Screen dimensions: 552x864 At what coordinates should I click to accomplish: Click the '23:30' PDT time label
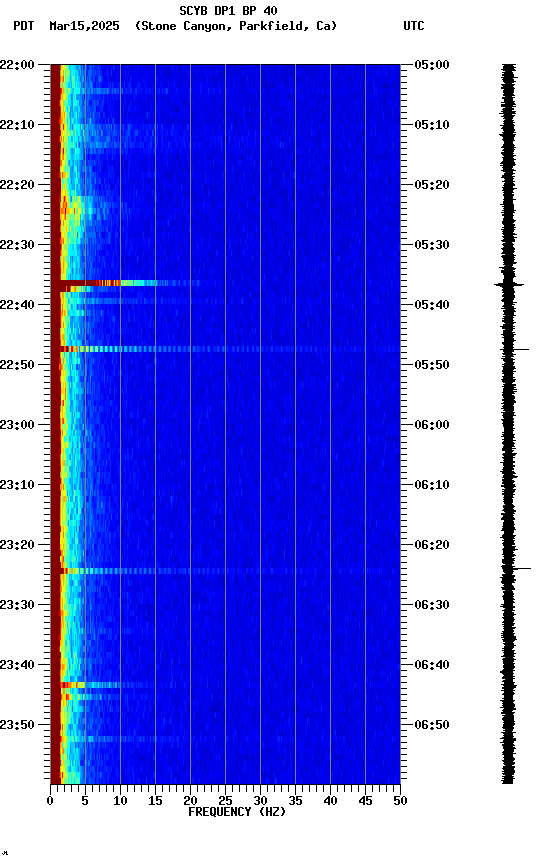tap(17, 605)
